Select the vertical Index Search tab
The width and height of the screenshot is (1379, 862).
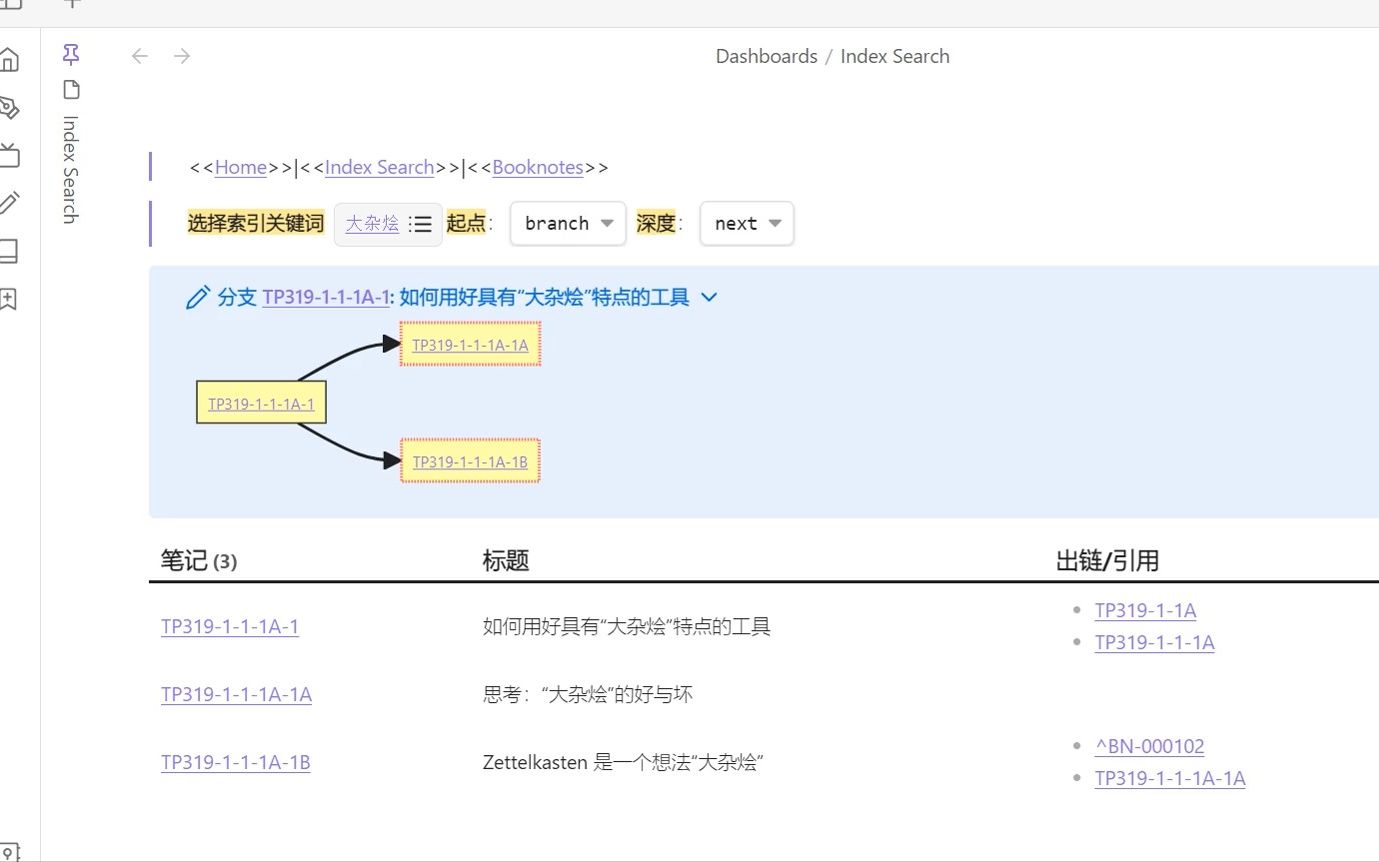tap(70, 168)
